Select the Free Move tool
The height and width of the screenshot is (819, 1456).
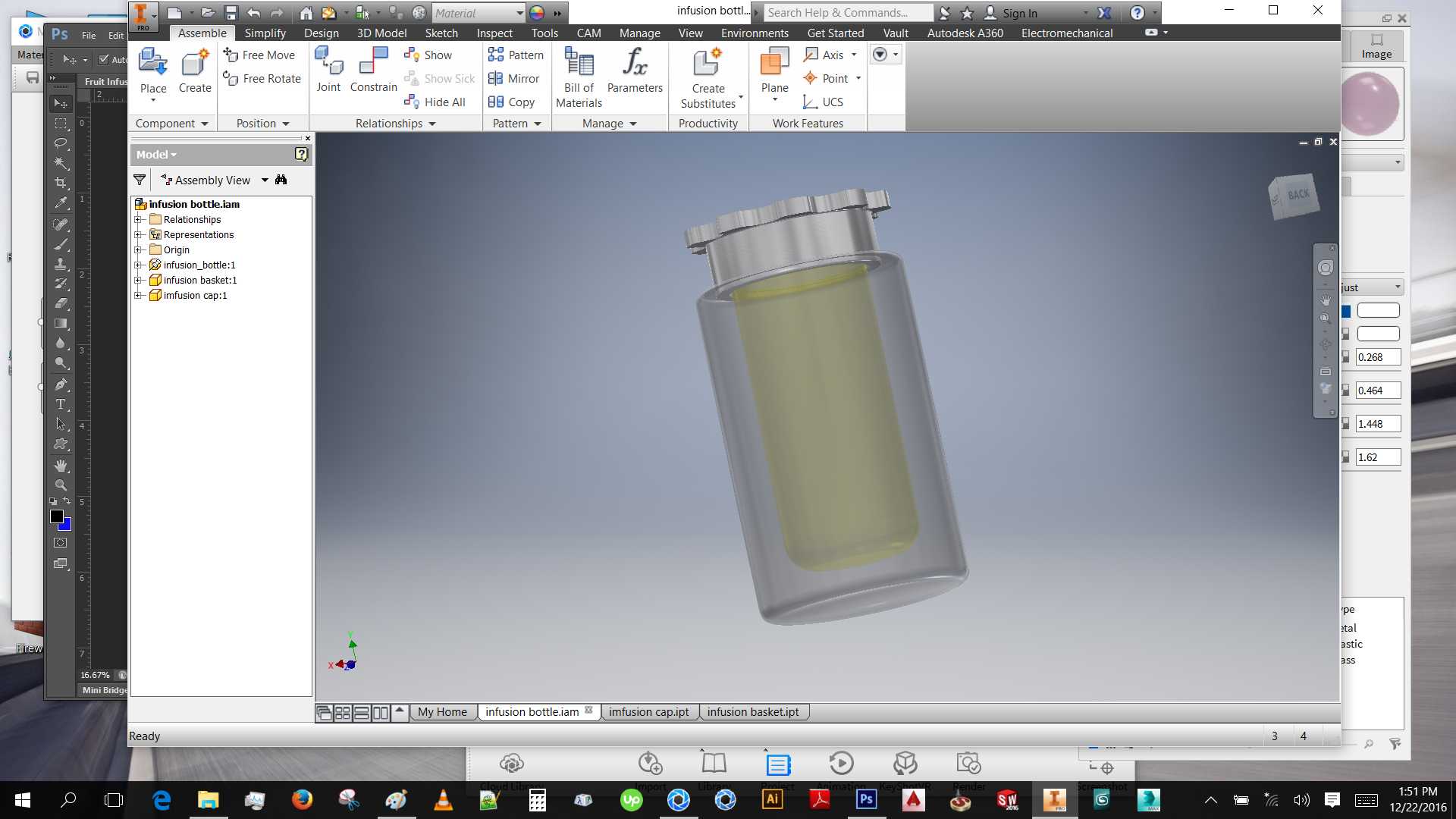[260, 55]
